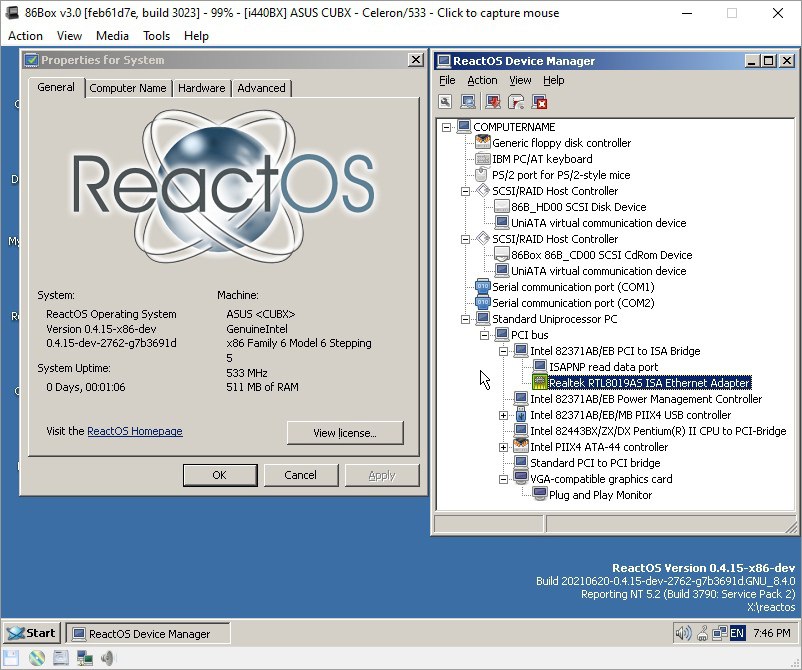Image resolution: width=802 pixels, height=670 pixels.
Task: Click the Plug and Play Monitor icon
Action: pyautogui.click(x=540, y=494)
